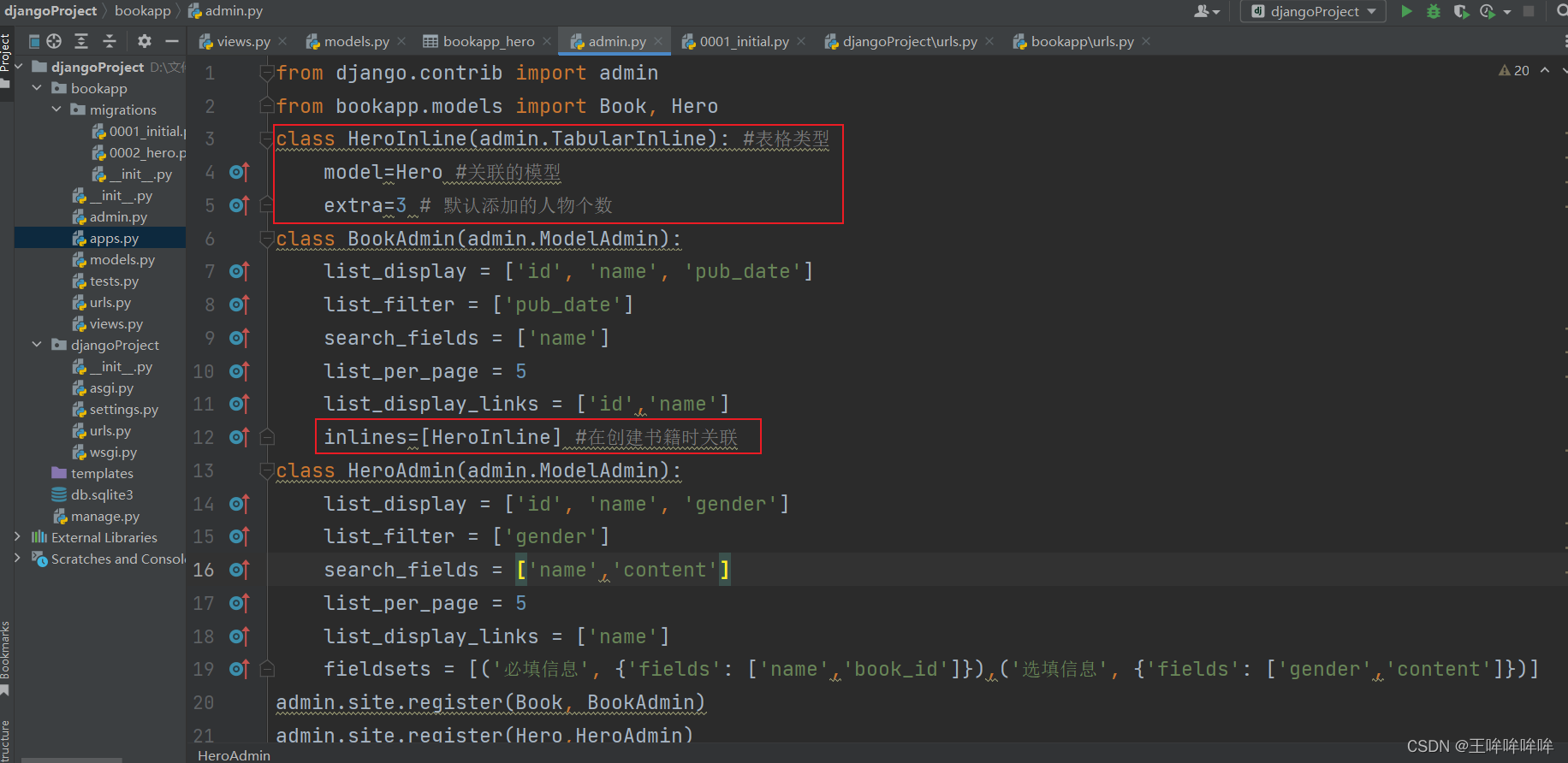Open the 20 warnings inspection widget
The image size is (1568, 763).
[1514, 70]
